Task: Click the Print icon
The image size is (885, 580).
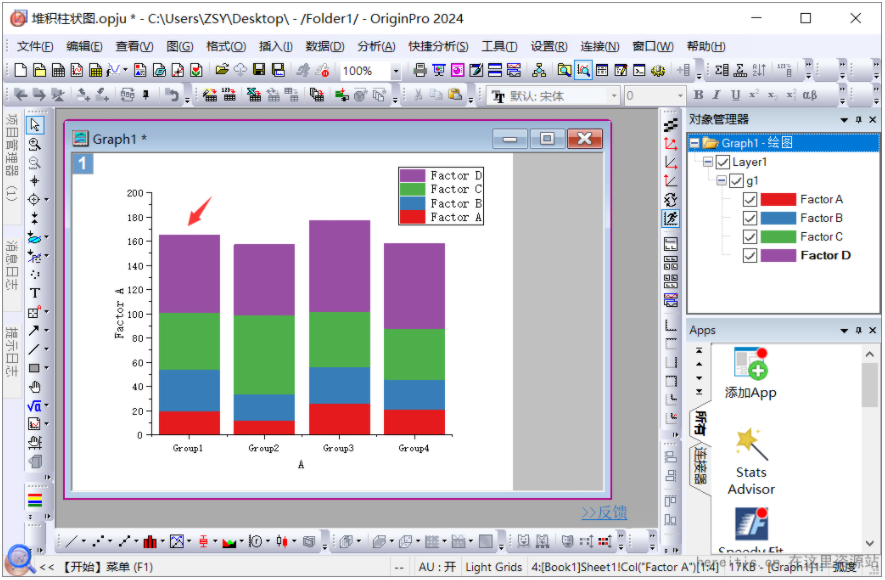Action: 420,70
